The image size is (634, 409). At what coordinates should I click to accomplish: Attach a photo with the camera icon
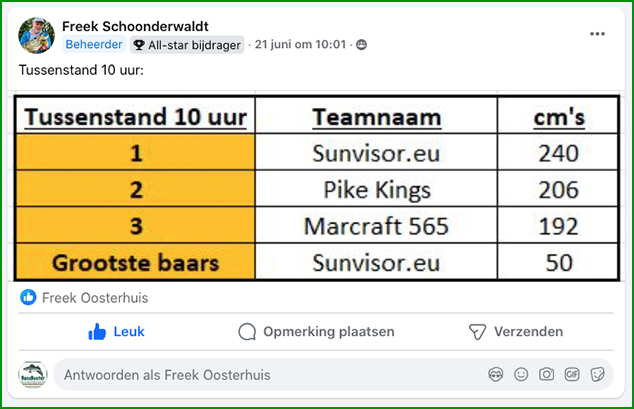(x=546, y=374)
